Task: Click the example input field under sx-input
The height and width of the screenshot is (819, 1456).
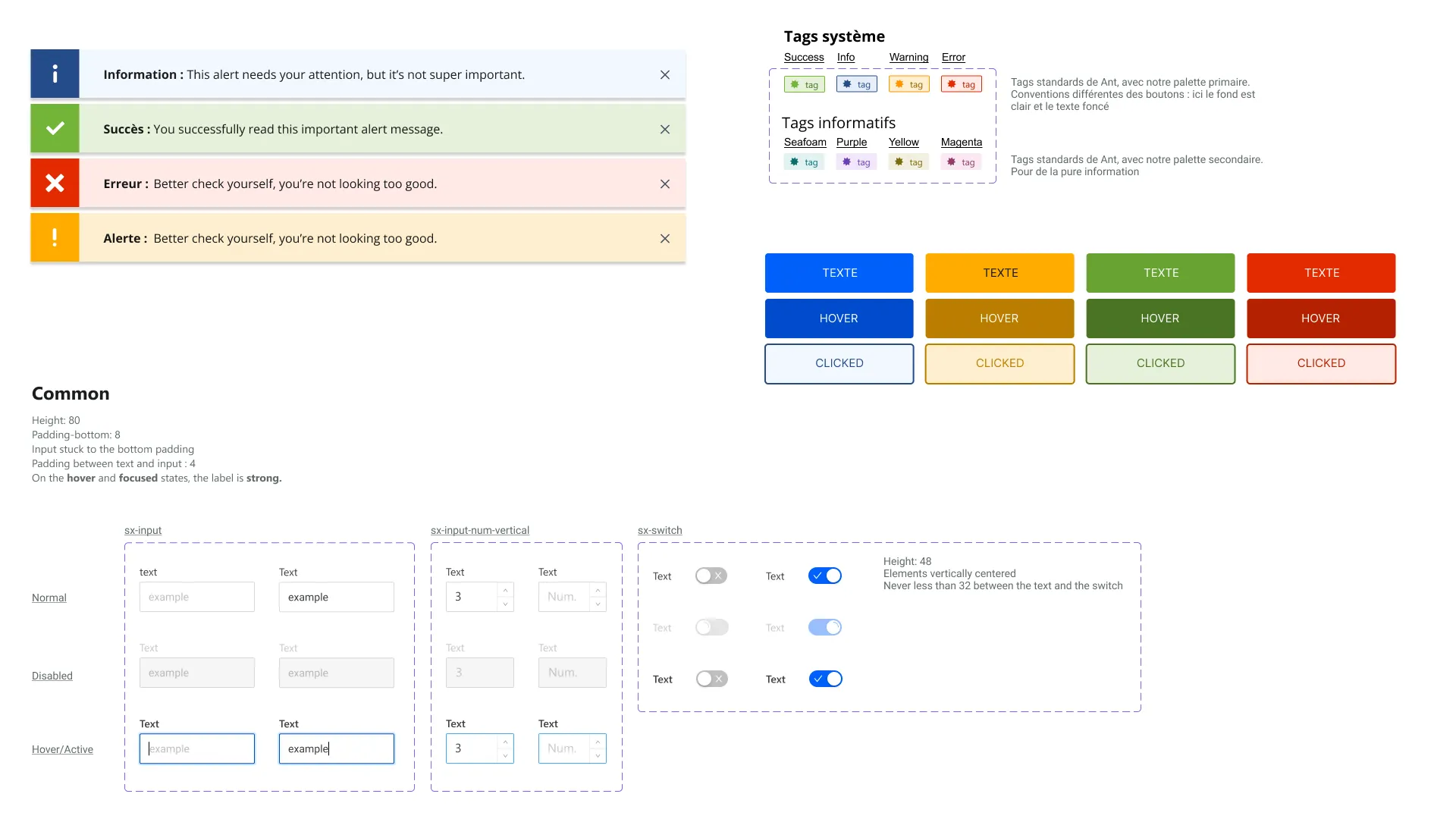Action: point(196,597)
